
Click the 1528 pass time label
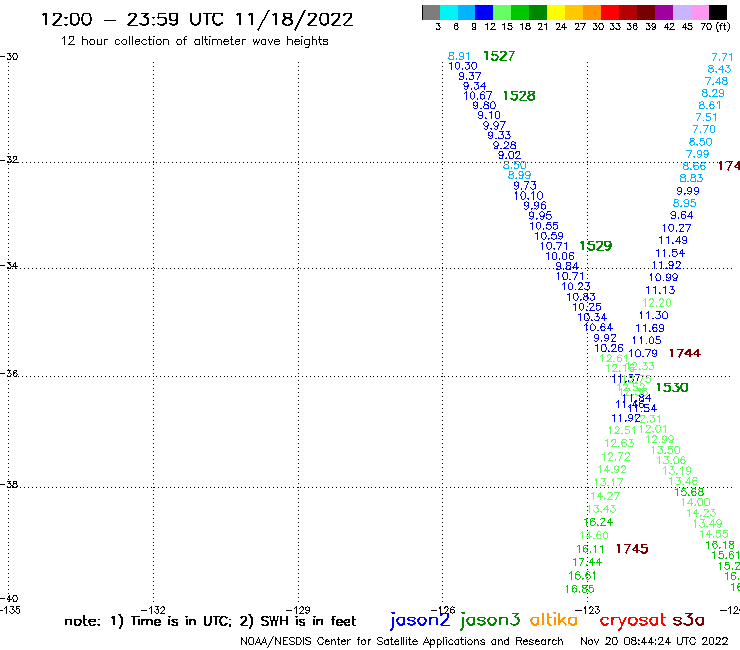click(x=519, y=96)
